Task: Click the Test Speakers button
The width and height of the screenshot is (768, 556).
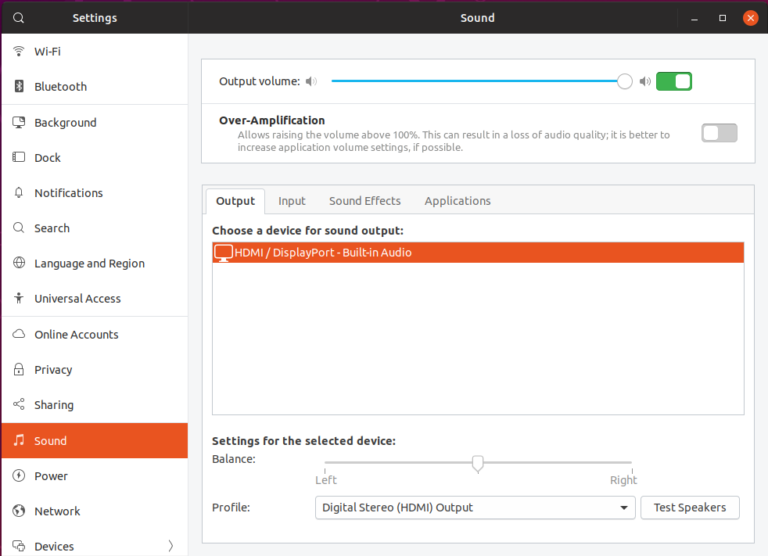Action: pyautogui.click(x=690, y=508)
